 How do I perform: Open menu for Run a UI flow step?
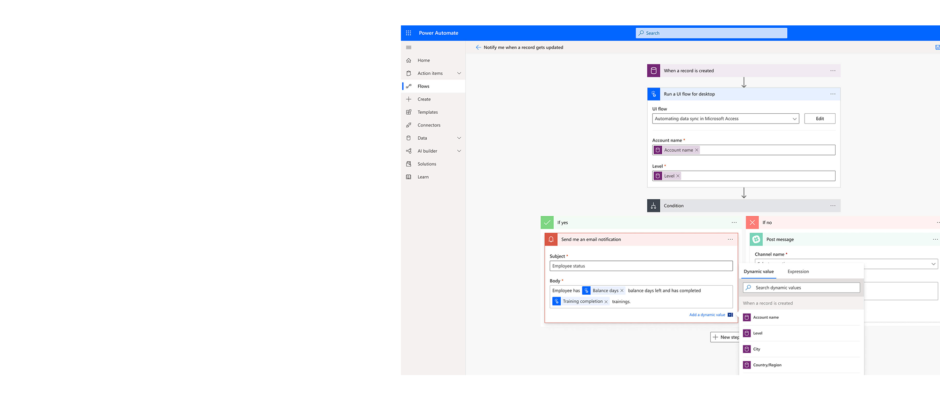[833, 94]
